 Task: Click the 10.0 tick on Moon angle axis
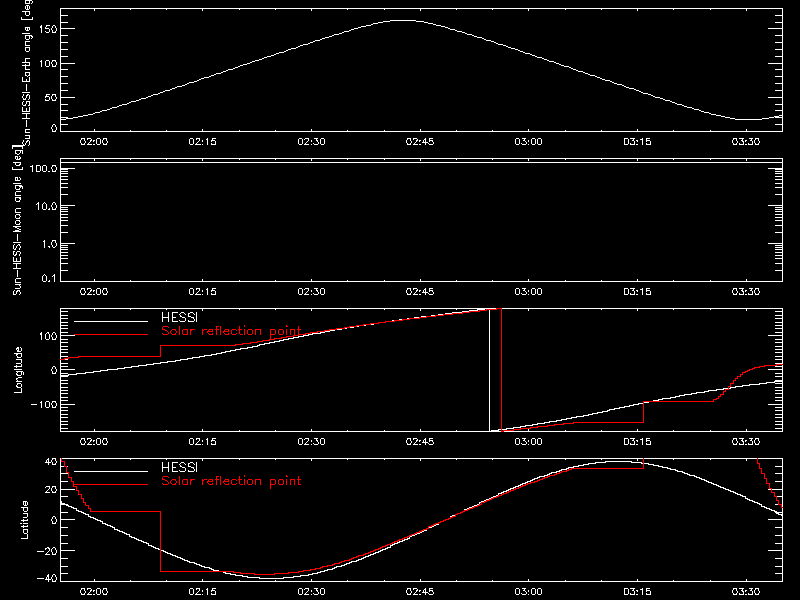coord(46,206)
